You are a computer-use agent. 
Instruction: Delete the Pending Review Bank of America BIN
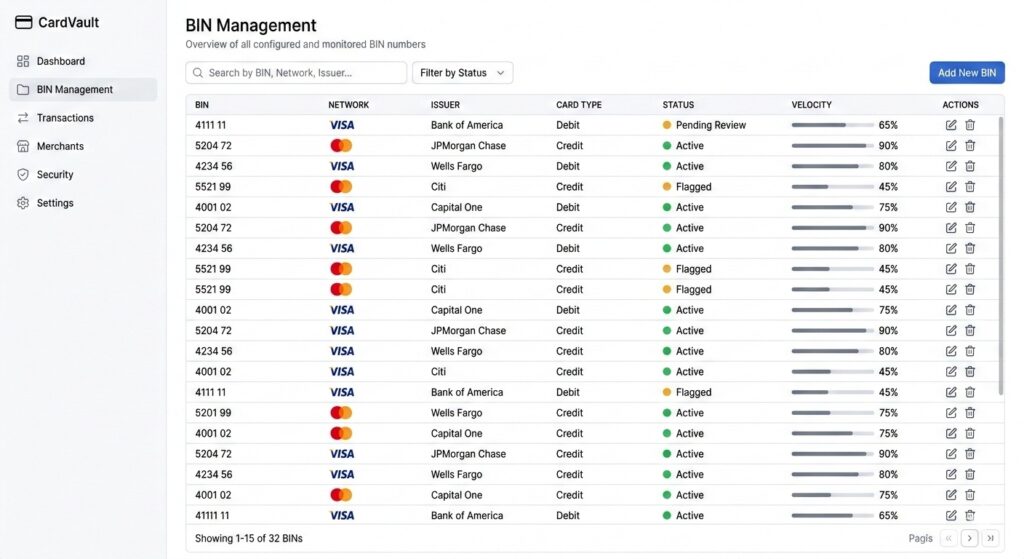pyautogui.click(x=970, y=125)
